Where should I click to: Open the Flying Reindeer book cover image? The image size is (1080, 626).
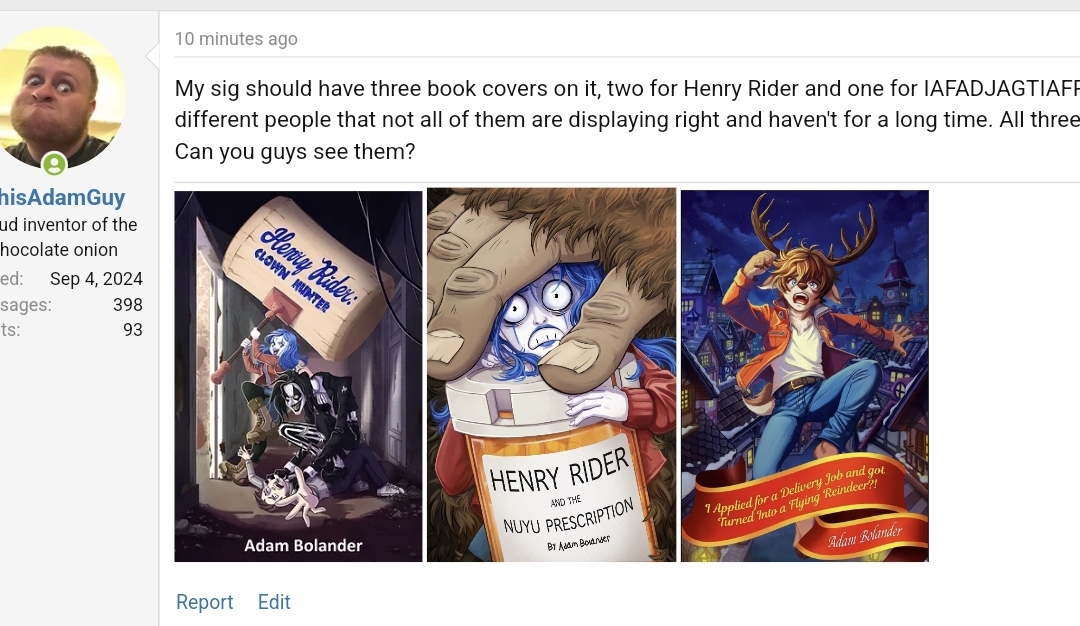(804, 376)
